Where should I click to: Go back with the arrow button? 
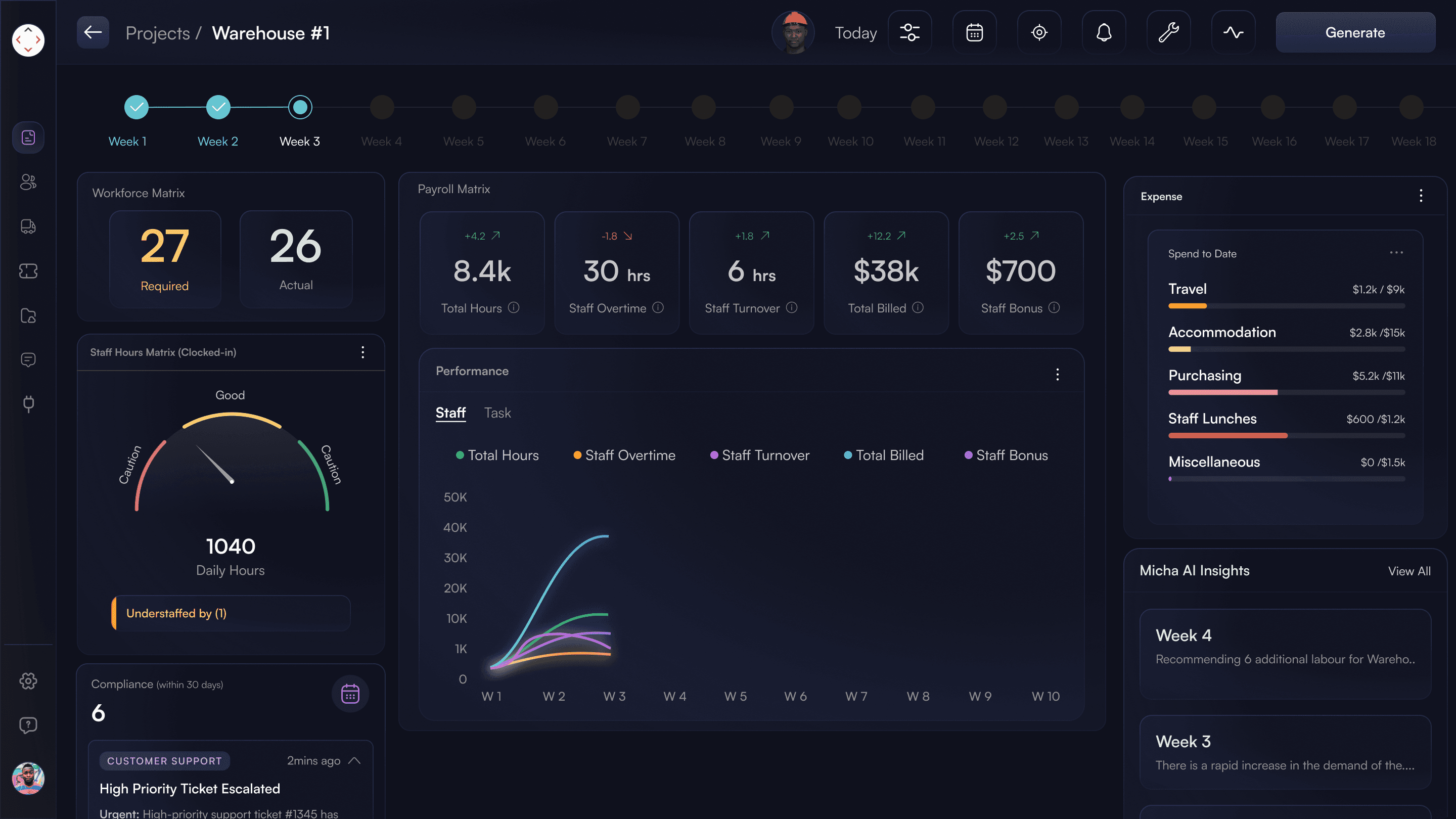93,32
